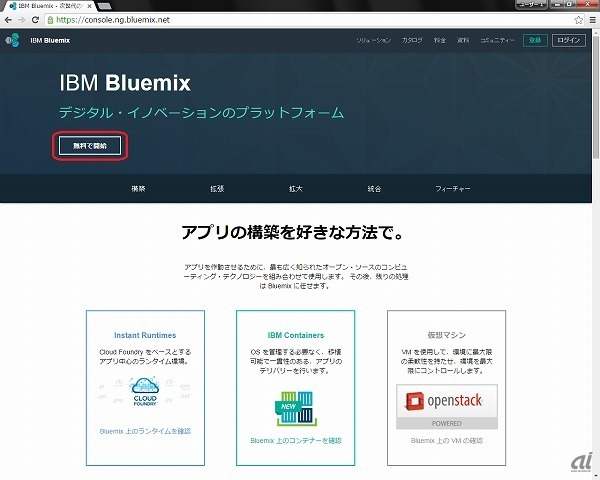Image resolution: width=600 pixels, height=480 pixels.
Task: Click the IBM Bluemix header text
Action: click(x=50, y=41)
